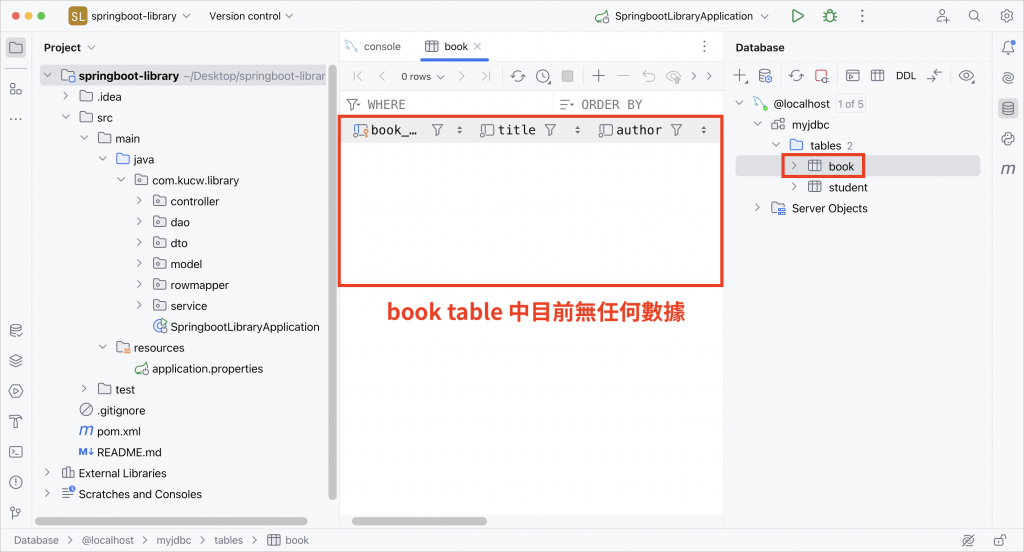Toggle the lock icon in status bar
1024x552 pixels.
(1000, 540)
